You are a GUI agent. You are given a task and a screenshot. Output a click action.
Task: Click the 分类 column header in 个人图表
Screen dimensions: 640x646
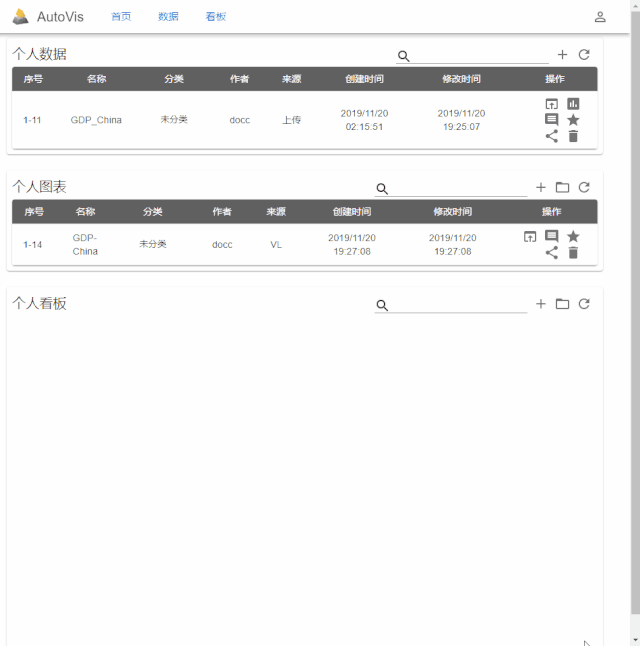[152, 212]
